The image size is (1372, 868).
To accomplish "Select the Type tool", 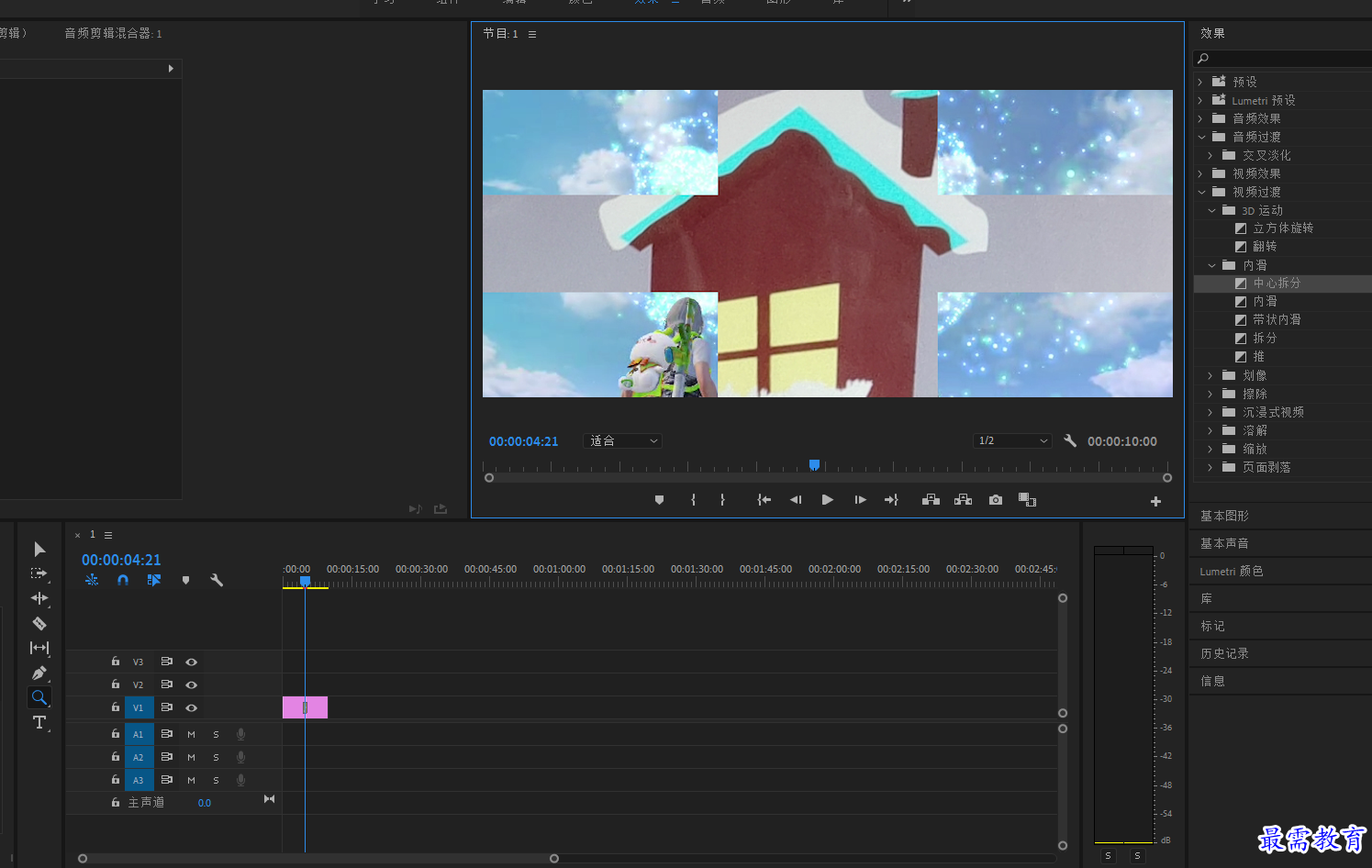I will coord(39,723).
